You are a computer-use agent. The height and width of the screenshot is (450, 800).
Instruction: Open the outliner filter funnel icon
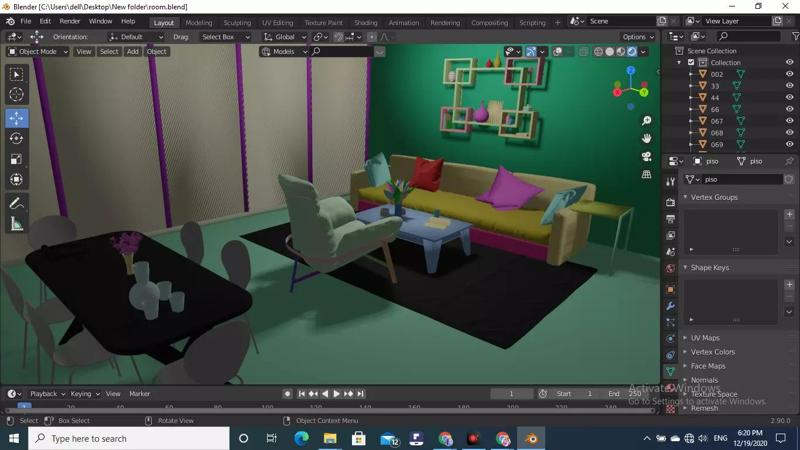point(795,36)
